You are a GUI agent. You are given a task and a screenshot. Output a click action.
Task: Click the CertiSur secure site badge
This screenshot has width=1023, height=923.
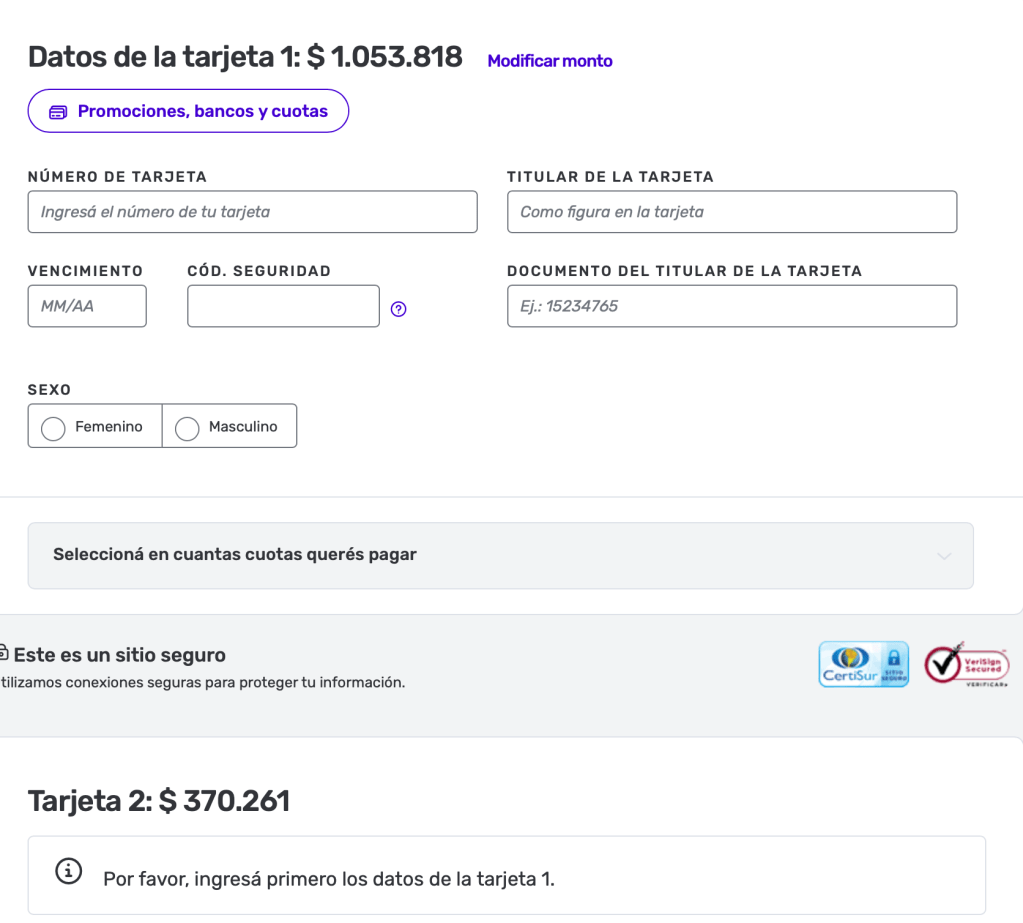(864, 664)
